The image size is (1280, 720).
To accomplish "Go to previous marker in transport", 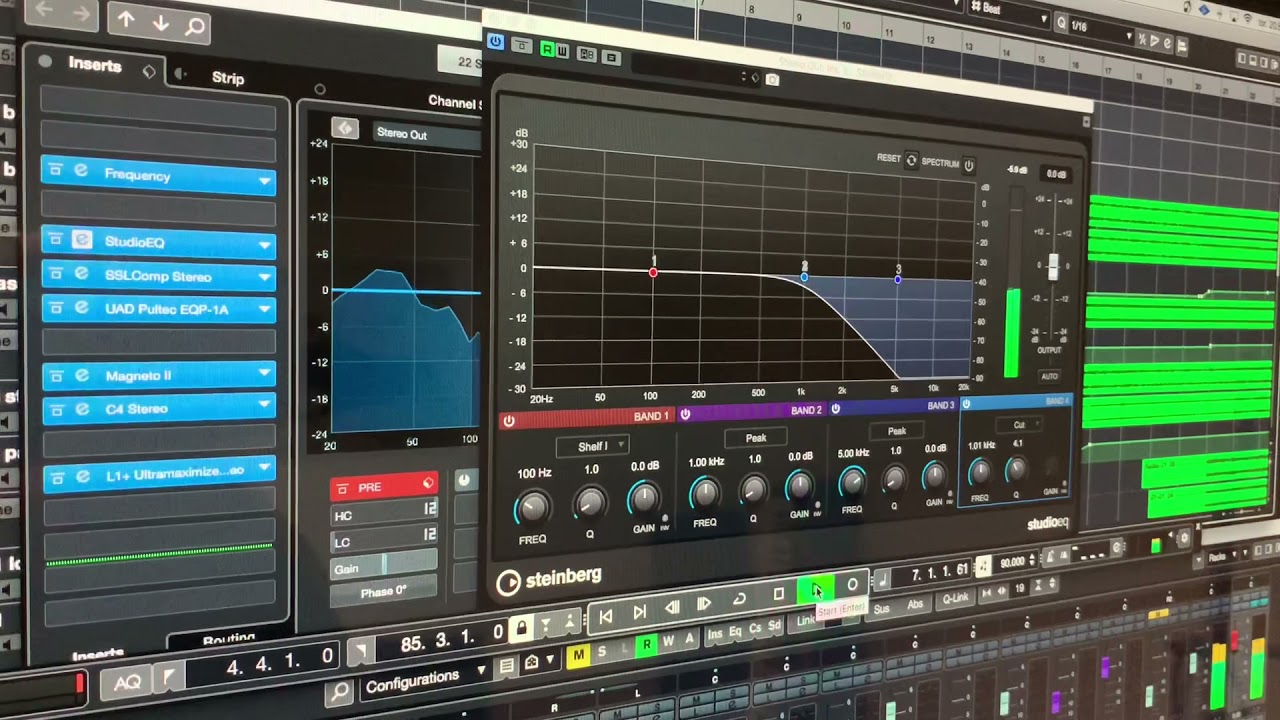I will (x=606, y=617).
